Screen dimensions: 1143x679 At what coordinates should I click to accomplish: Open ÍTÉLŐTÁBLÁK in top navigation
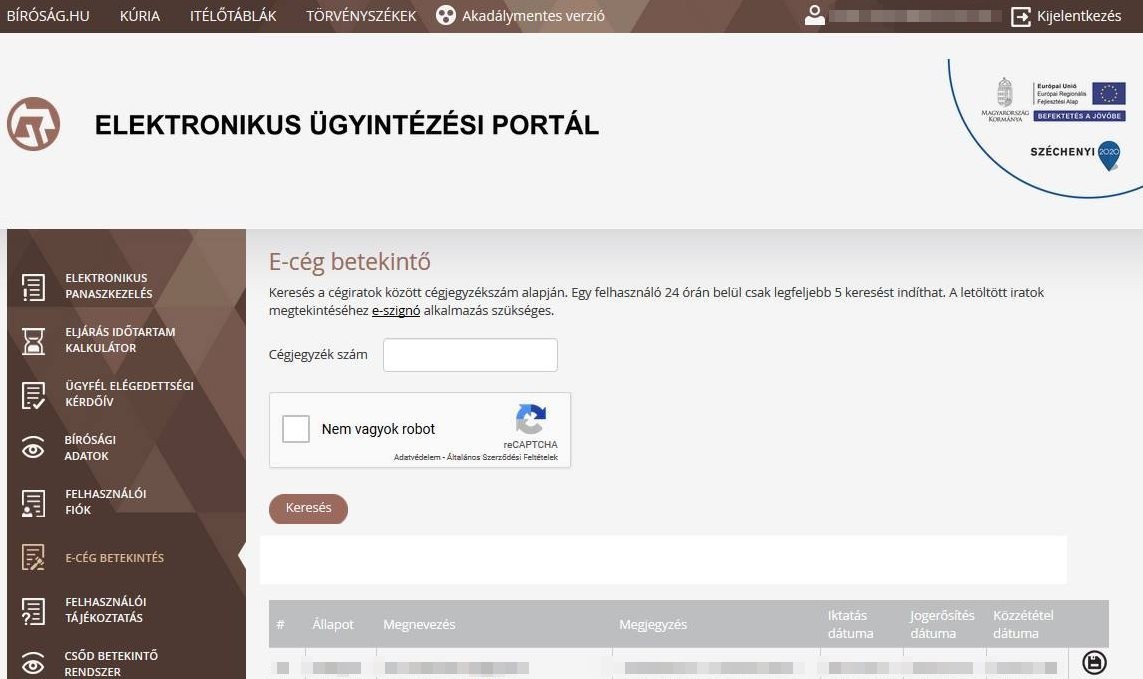coord(233,15)
